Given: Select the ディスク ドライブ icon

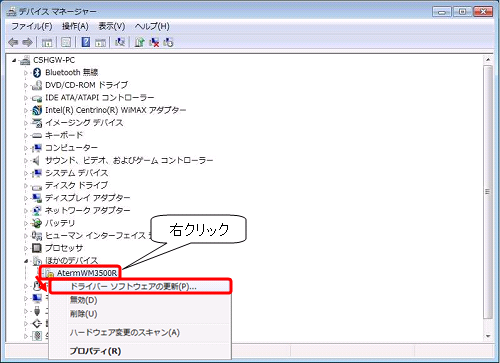Looking at the screenshot, I should pos(37,186).
